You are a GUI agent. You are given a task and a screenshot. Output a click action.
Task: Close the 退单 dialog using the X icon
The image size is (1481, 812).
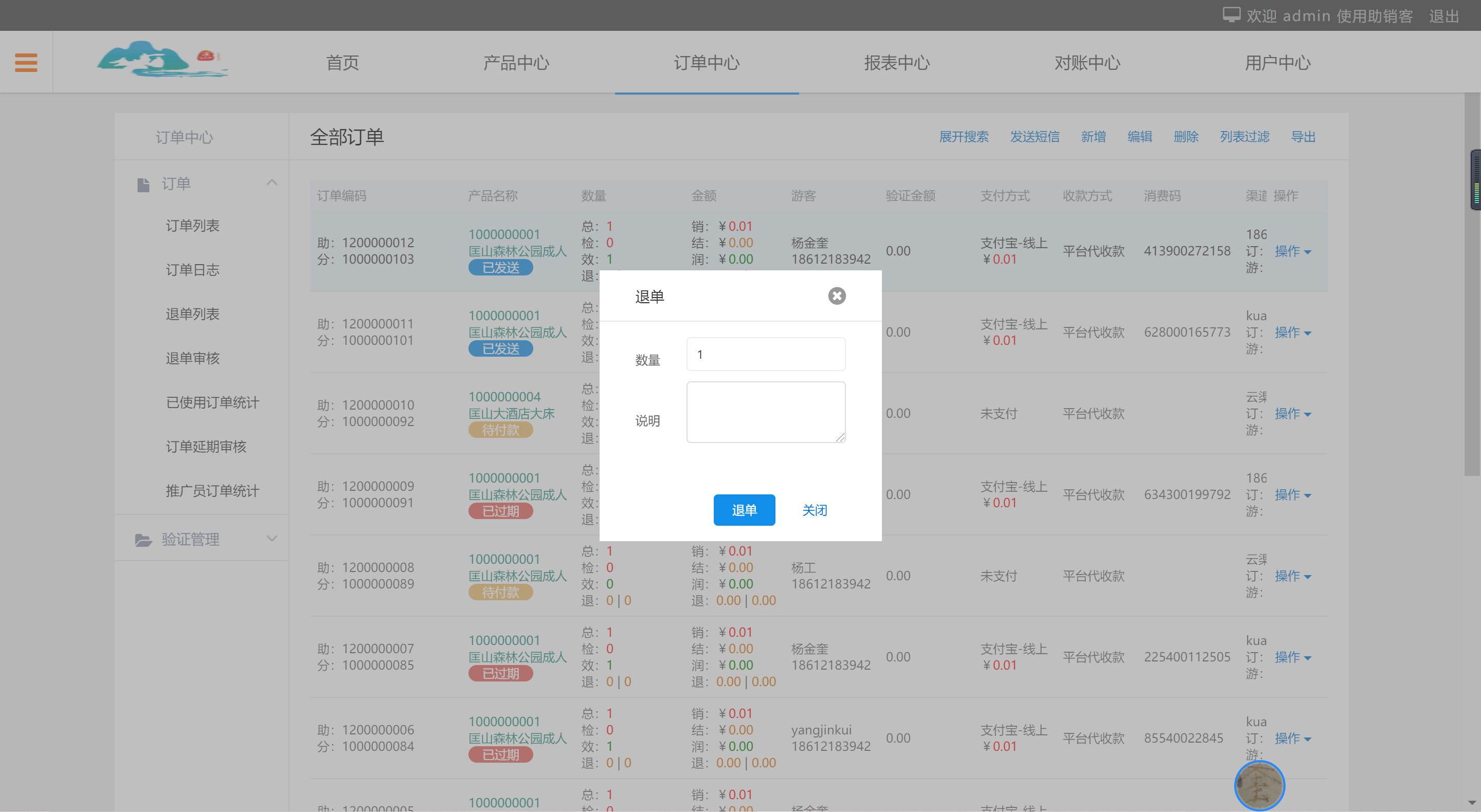point(837,296)
